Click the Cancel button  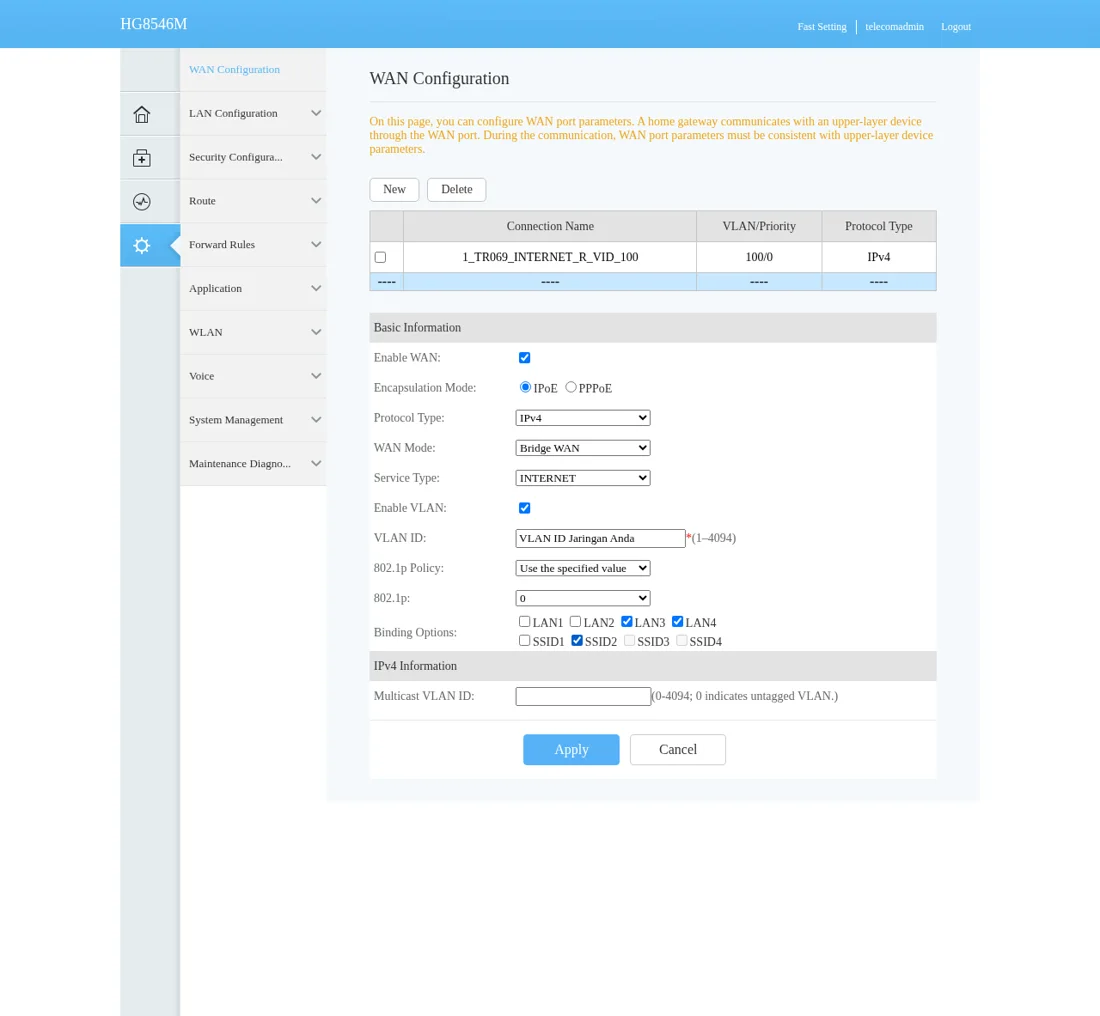coord(678,749)
